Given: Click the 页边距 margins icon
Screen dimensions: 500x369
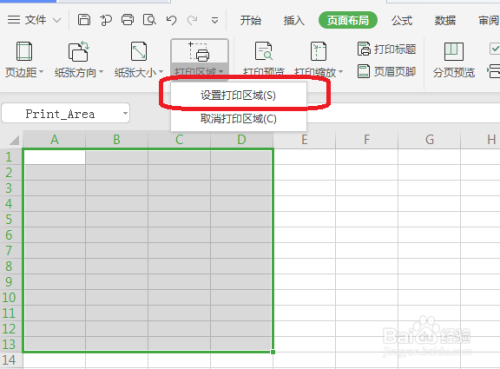Looking at the screenshot, I should click(x=24, y=52).
